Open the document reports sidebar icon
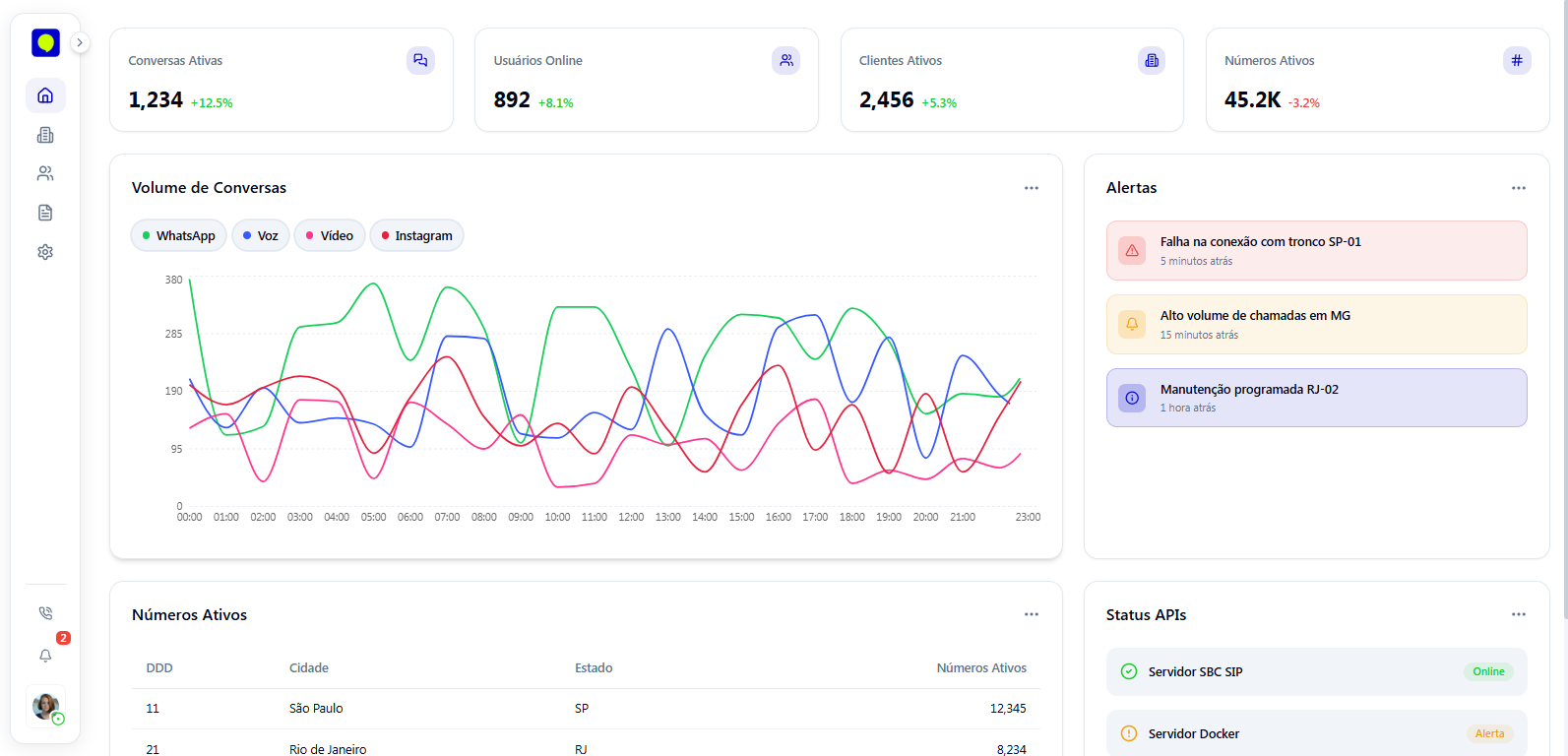Screen dimensions: 1568x756 click(45, 213)
